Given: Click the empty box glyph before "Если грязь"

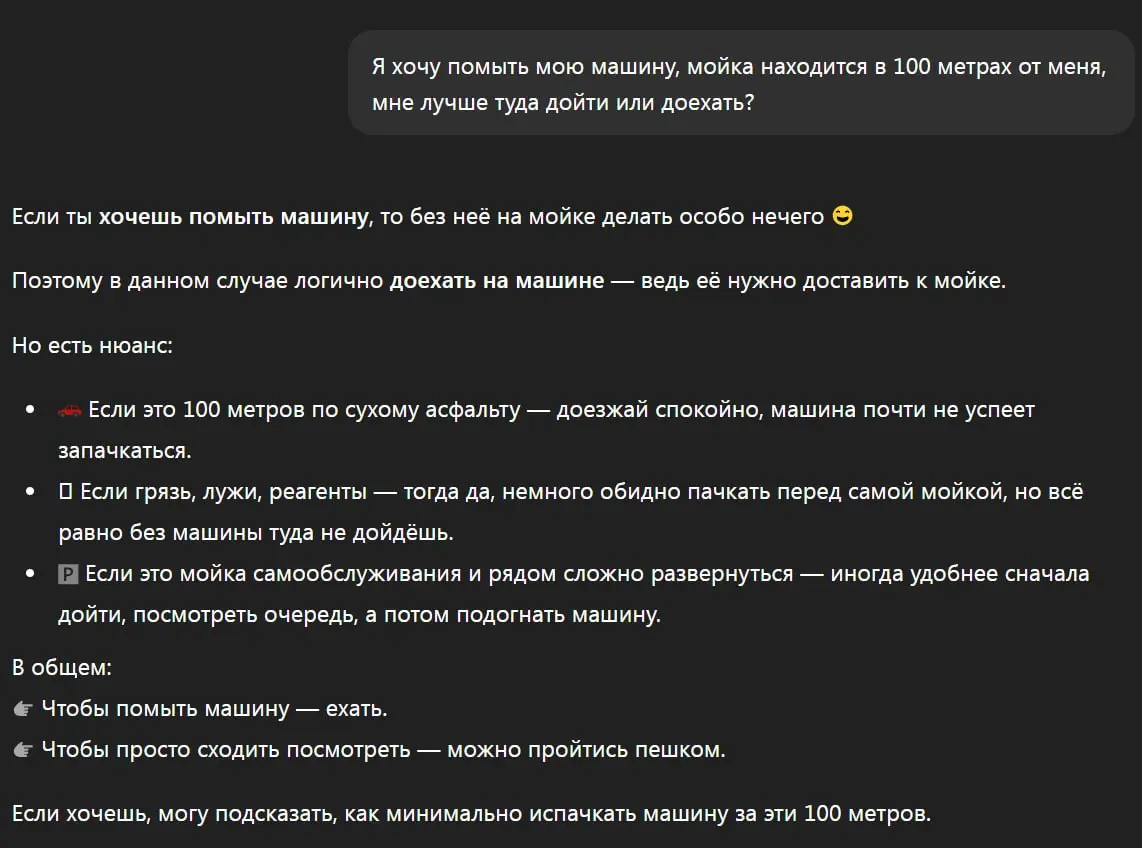Looking at the screenshot, I should [66, 492].
